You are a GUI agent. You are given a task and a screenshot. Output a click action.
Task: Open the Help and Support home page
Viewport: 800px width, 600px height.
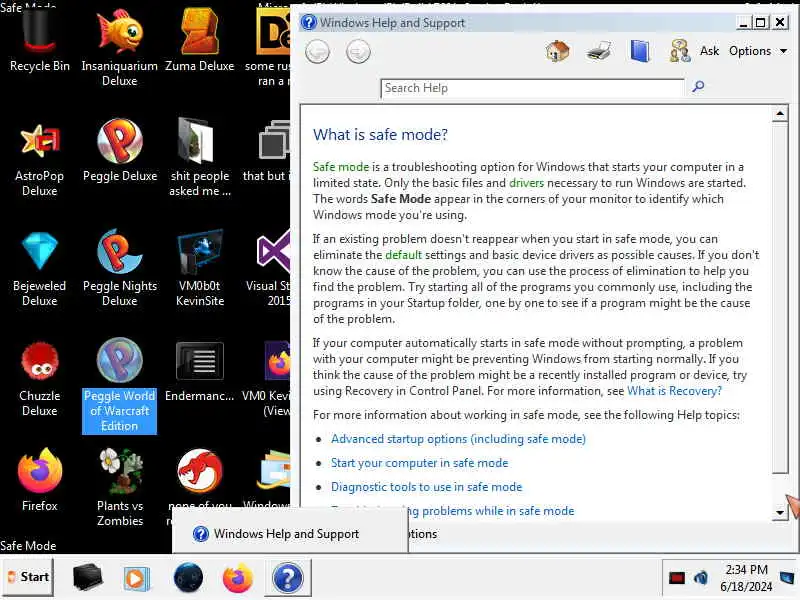[x=557, y=51]
